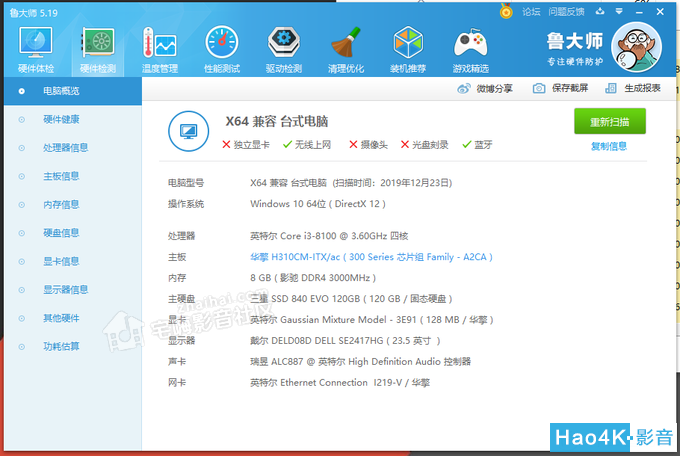
Task: Click the 三星 SSD 840 EVO disk value
Action: point(351,299)
